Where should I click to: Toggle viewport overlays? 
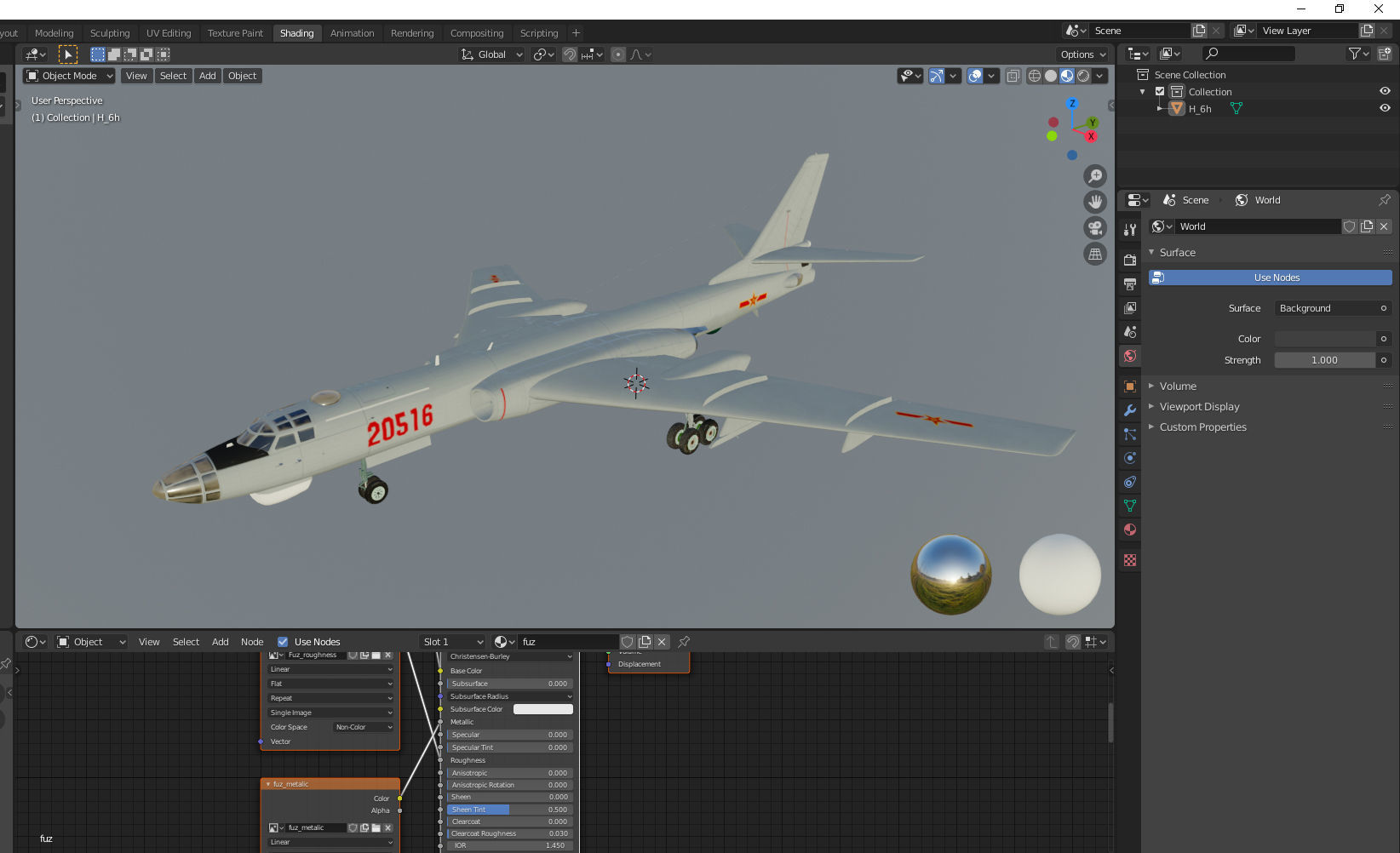click(975, 76)
